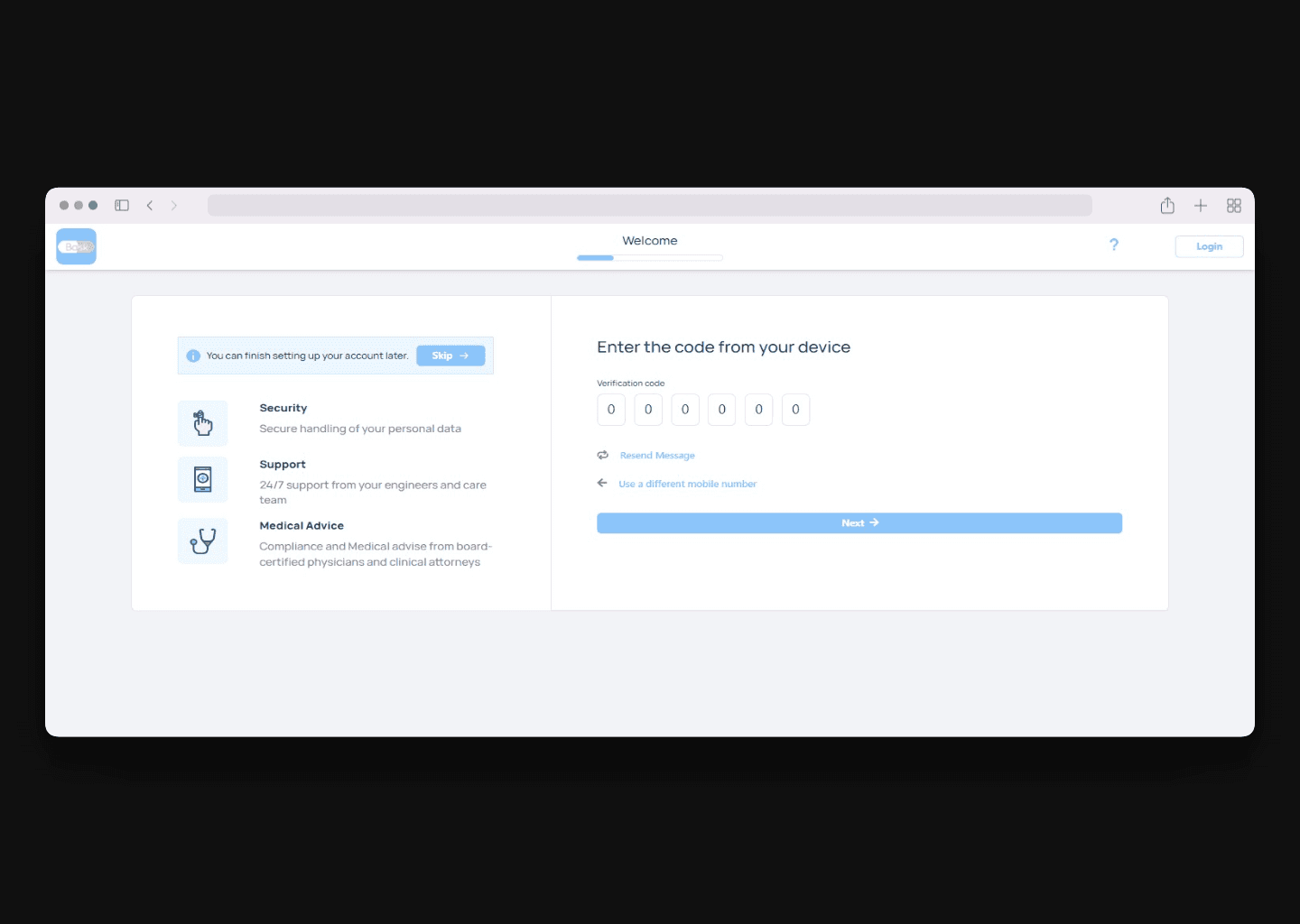Click the Login button
The height and width of the screenshot is (924, 1300).
(x=1209, y=246)
